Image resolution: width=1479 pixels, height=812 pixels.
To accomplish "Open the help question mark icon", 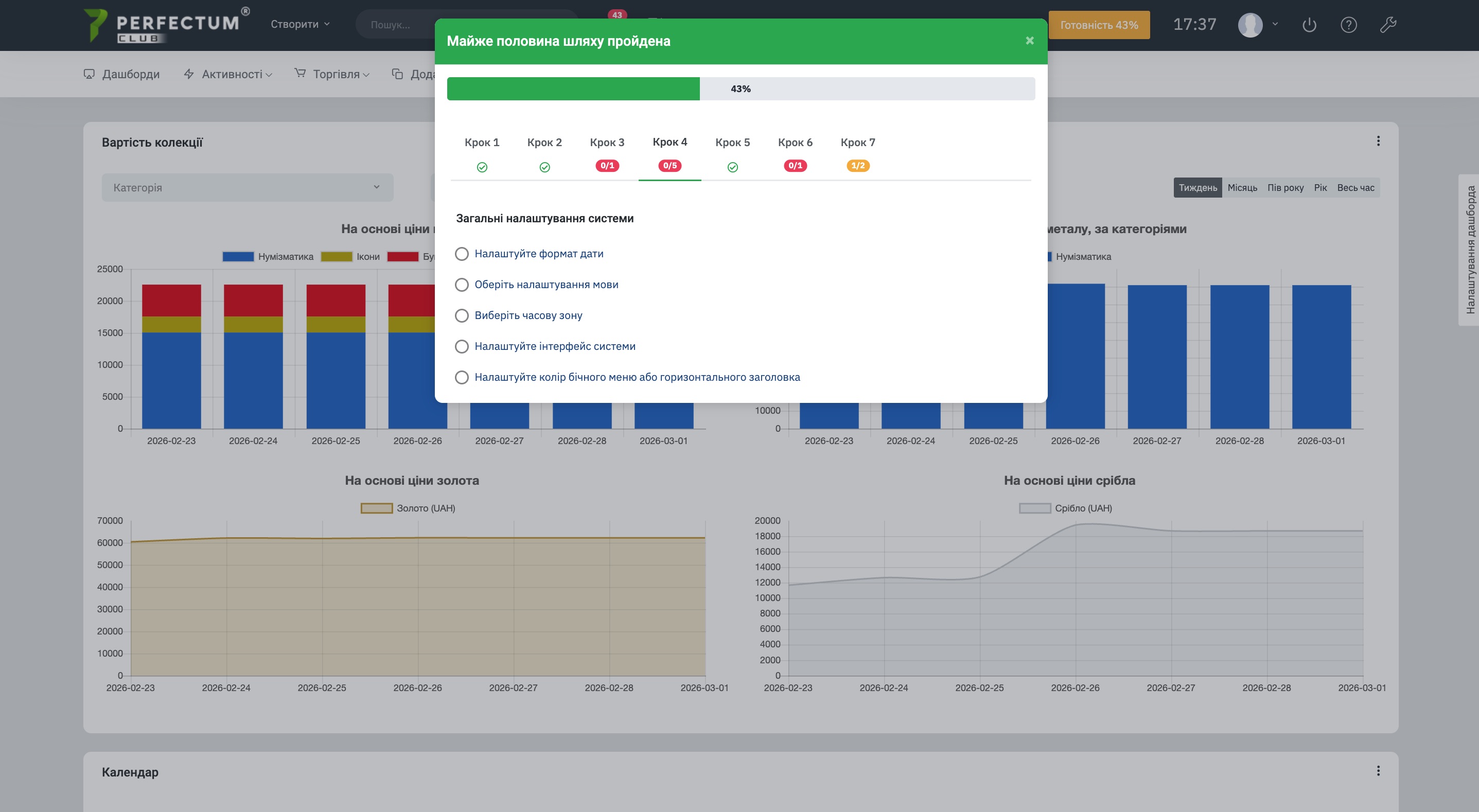I will tap(1348, 25).
